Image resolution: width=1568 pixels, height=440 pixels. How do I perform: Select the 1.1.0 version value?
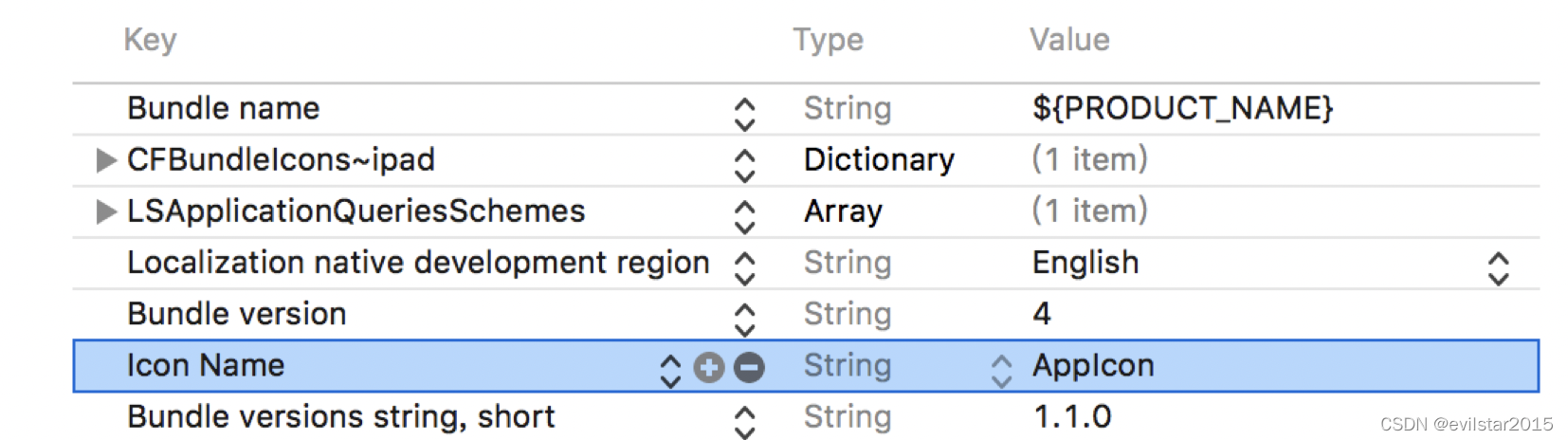click(1072, 416)
